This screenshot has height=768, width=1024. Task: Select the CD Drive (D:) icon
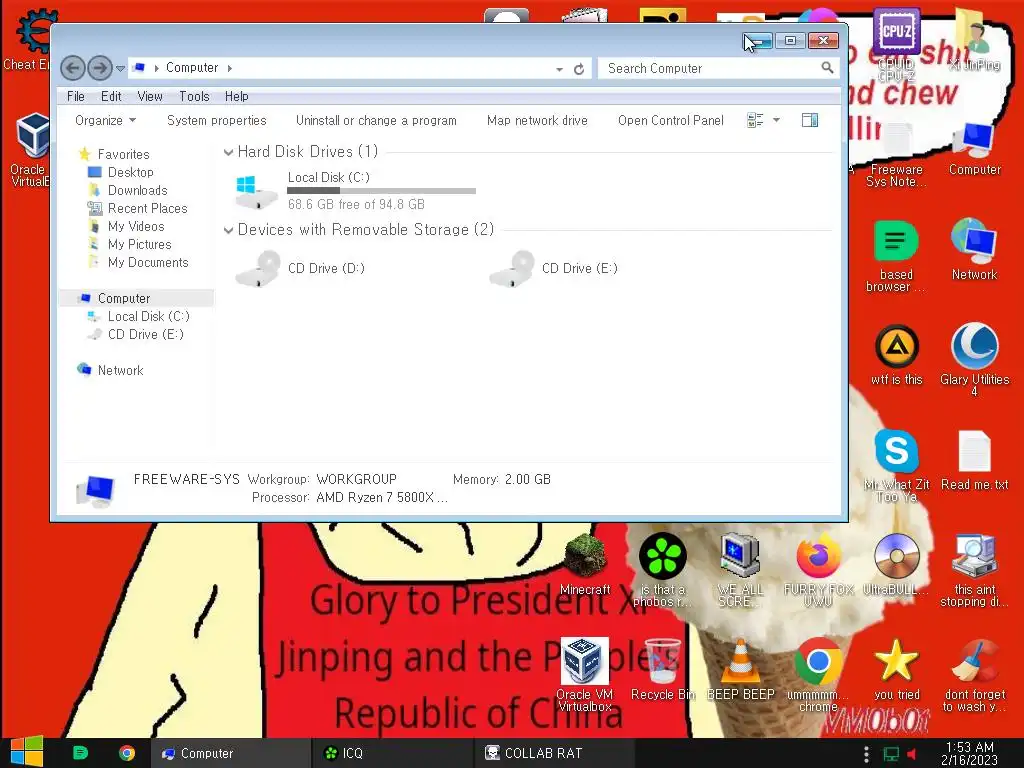[x=257, y=268]
